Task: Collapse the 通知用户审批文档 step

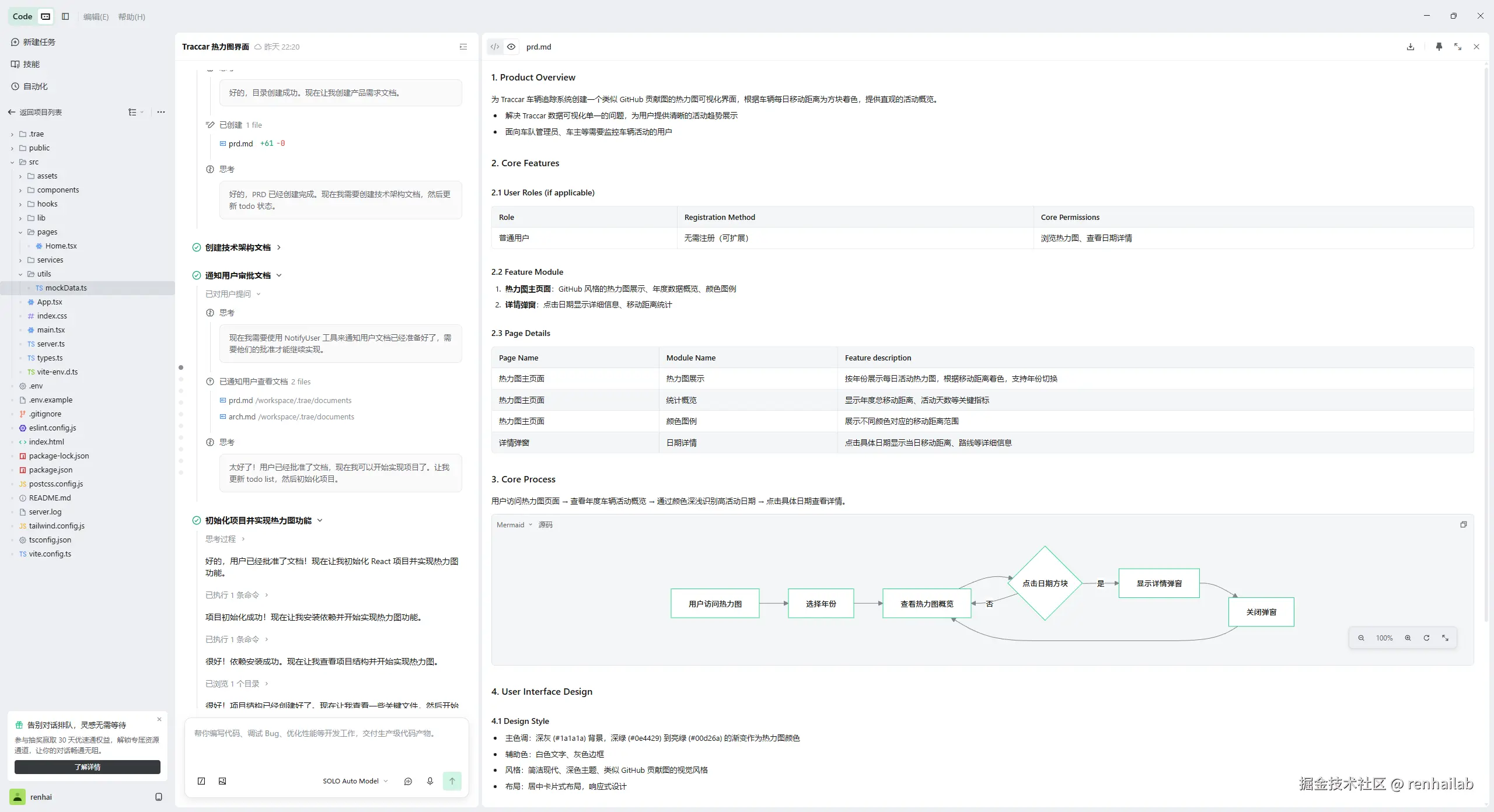Action: (x=279, y=275)
